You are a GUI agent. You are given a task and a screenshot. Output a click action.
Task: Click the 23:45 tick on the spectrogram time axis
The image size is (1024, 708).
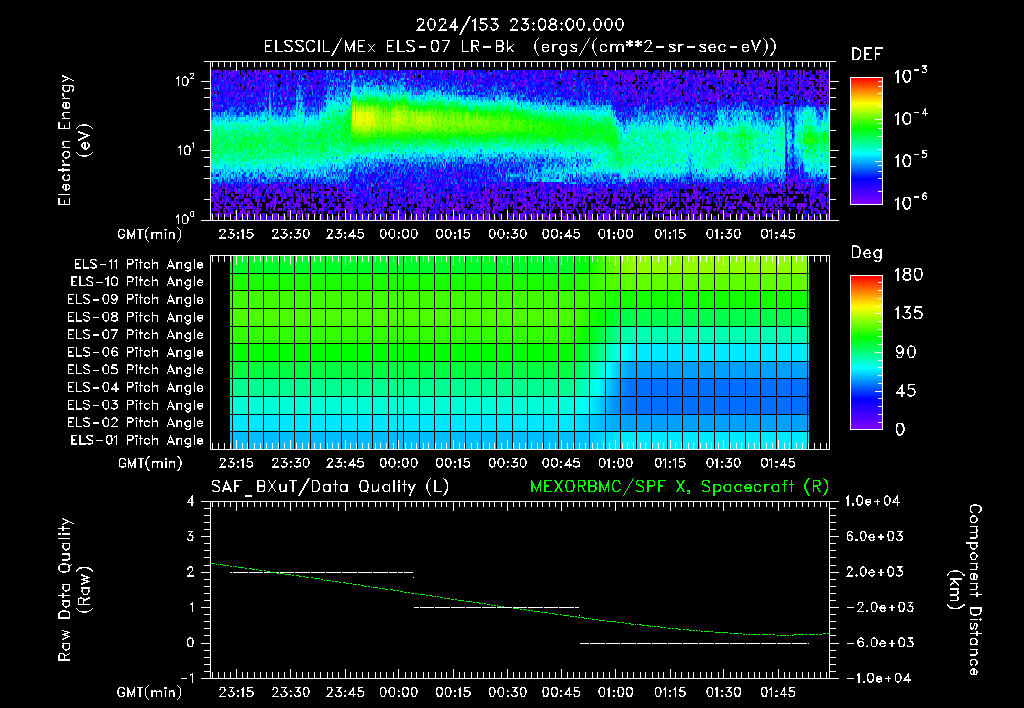click(x=345, y=234)
